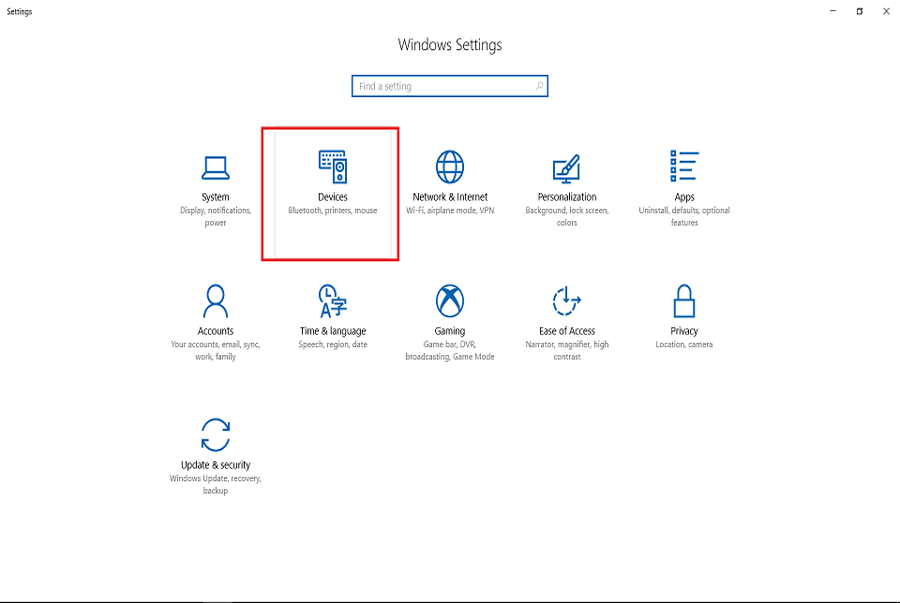Click the Windows Settings heading

(450, 45)
